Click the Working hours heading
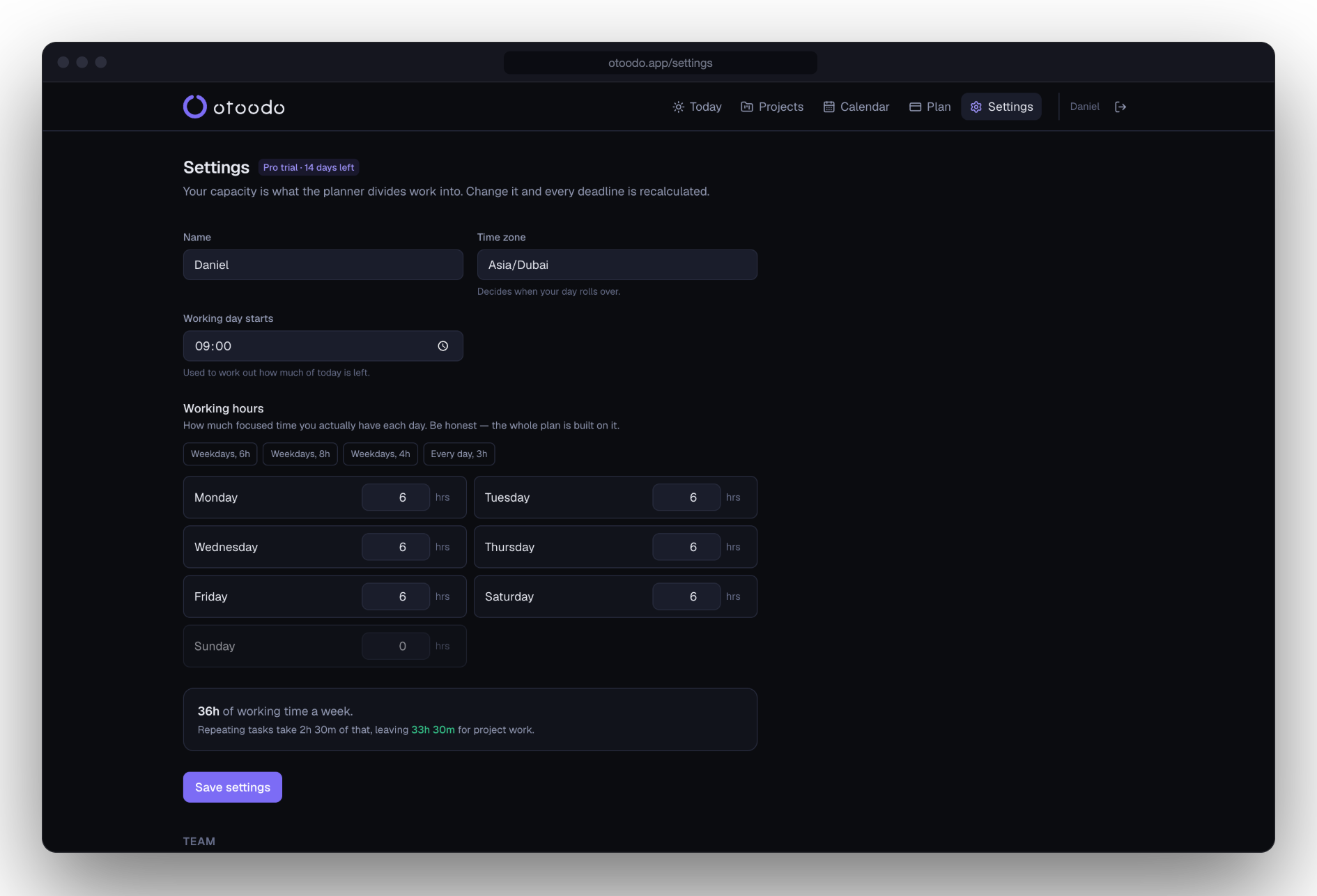The width and height of the screenshot is (1317, 896). point(224,408)
